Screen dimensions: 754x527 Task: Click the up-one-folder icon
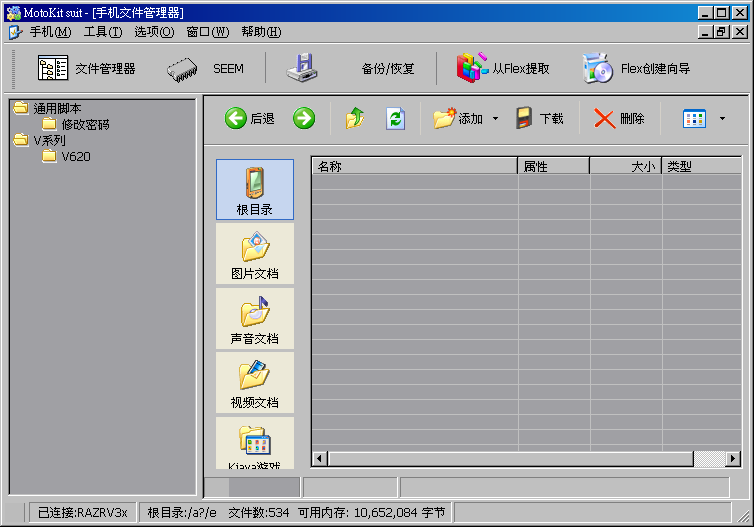[x=355, y=118]
